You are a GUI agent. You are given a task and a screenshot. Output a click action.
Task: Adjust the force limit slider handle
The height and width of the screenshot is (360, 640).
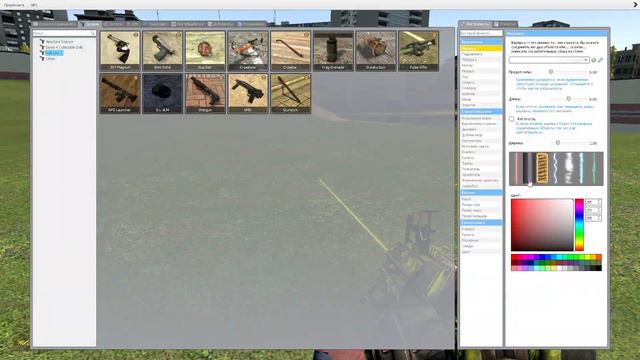pos(551,72)
